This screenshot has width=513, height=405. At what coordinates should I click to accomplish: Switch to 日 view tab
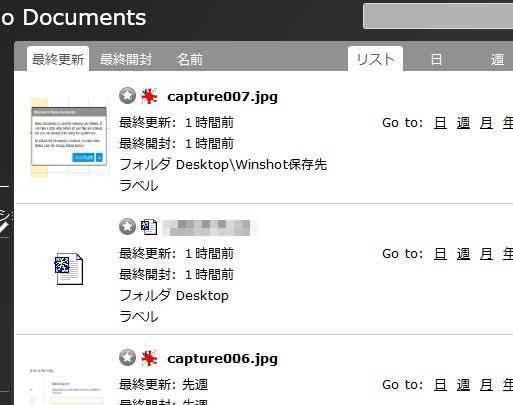[436, 60]
